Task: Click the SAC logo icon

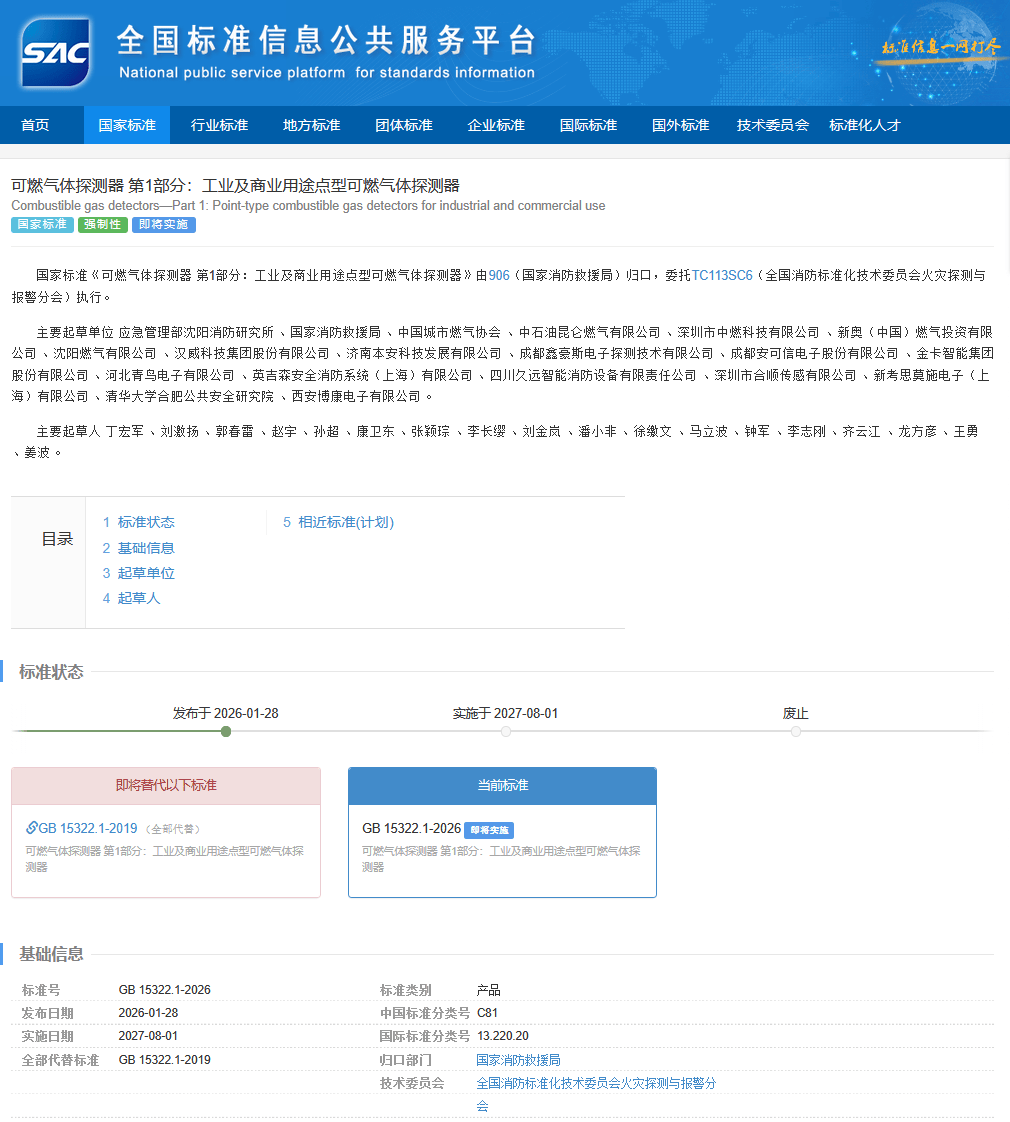Action: 56,52
